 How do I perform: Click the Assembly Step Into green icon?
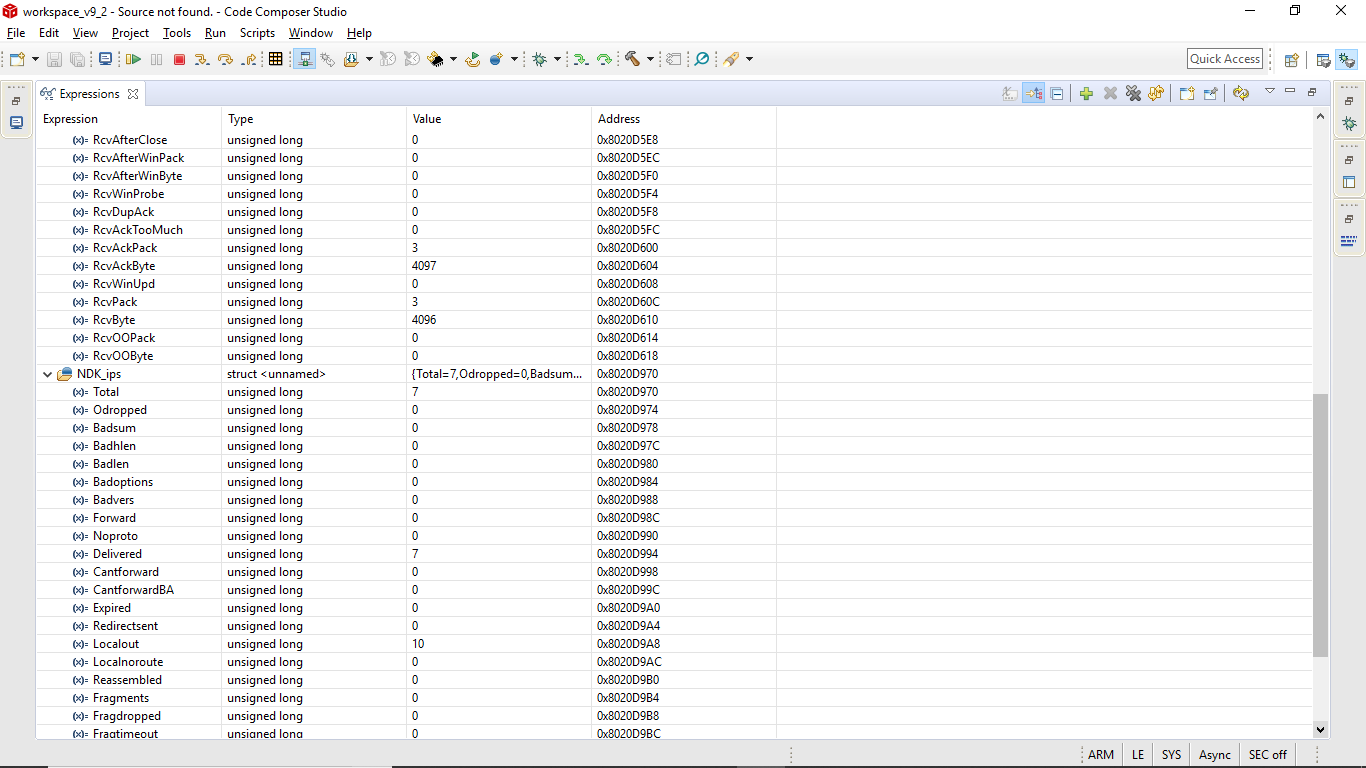click(580, 60)
